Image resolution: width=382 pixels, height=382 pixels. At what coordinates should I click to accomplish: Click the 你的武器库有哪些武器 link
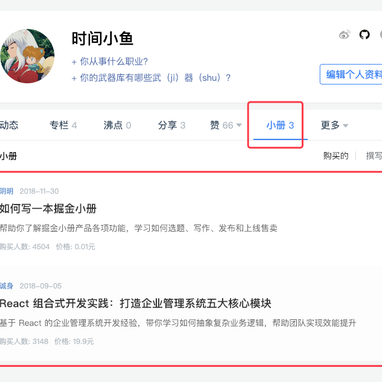(x=151, y=78)
